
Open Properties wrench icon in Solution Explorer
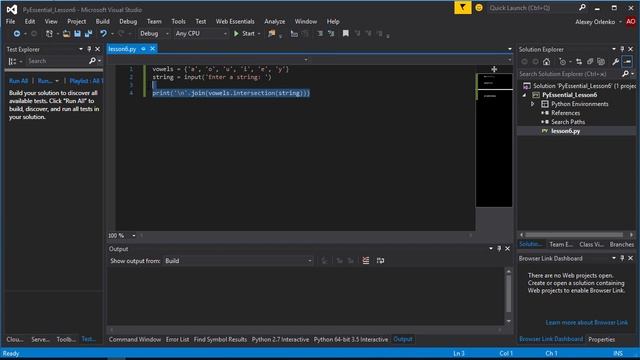point(615,62)
